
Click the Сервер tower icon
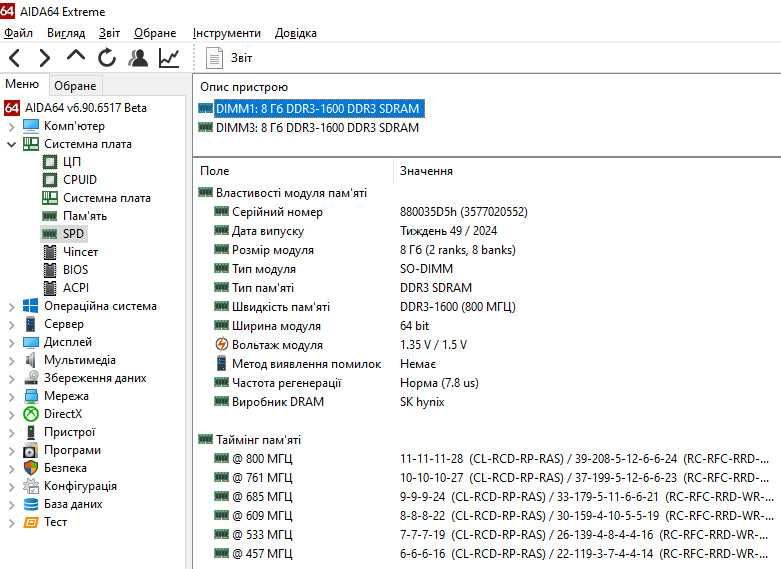(x=31, y=324)
